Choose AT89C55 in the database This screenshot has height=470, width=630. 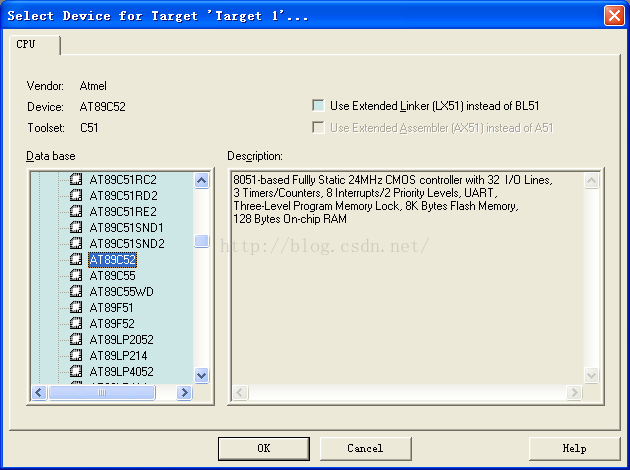tap(112, 276)
